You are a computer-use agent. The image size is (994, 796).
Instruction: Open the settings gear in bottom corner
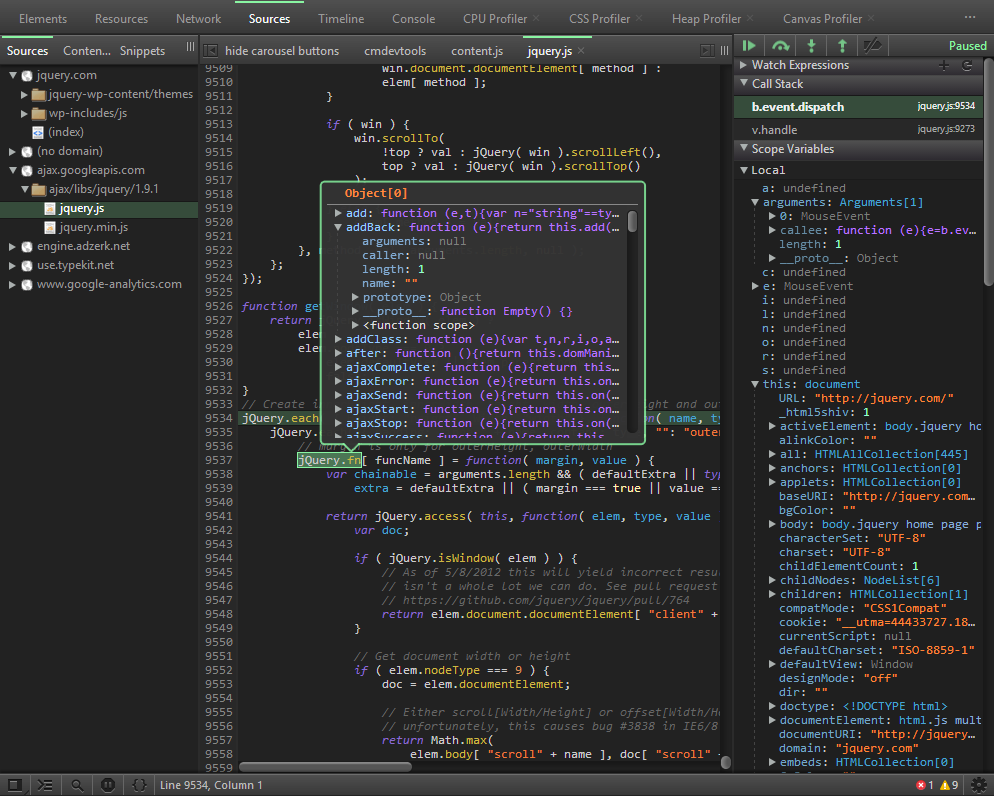tap(978, 785)
